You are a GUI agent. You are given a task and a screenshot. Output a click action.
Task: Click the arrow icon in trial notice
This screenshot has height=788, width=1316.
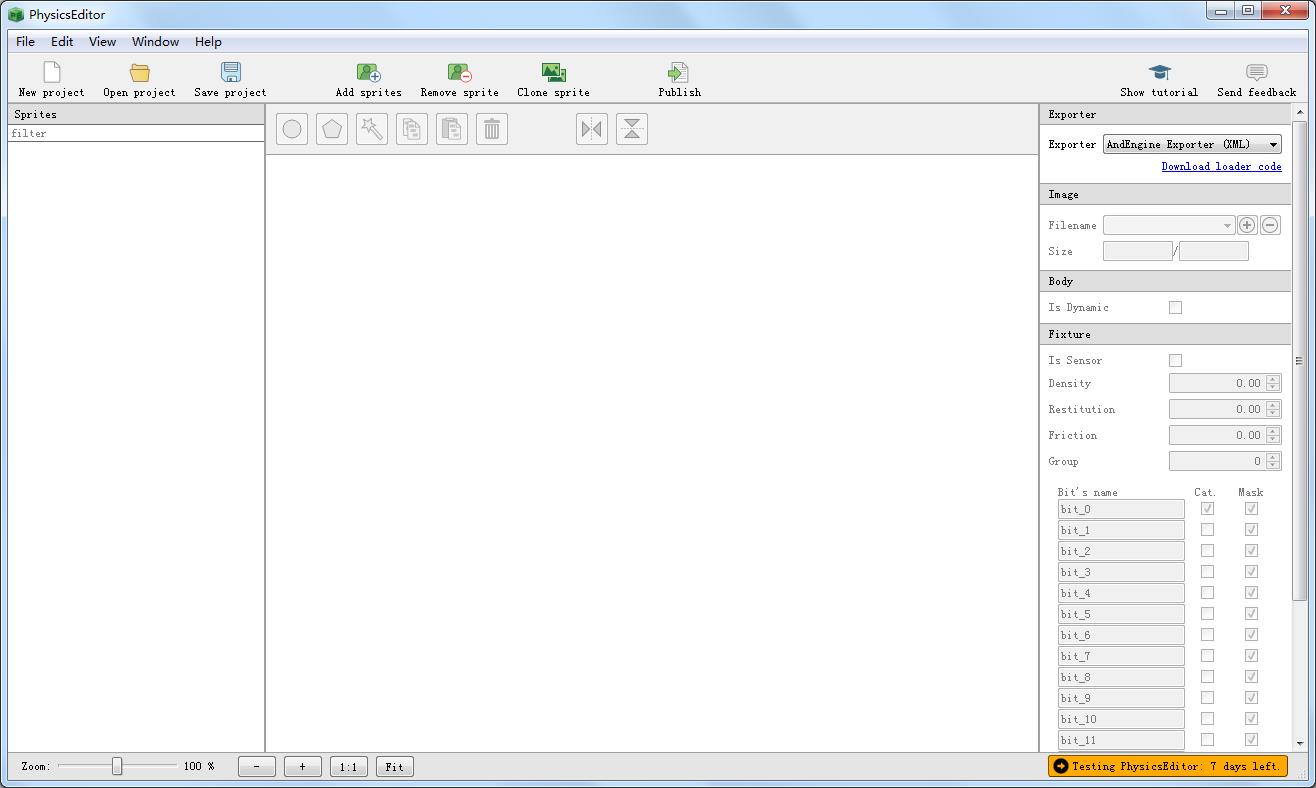[1061, 766]
